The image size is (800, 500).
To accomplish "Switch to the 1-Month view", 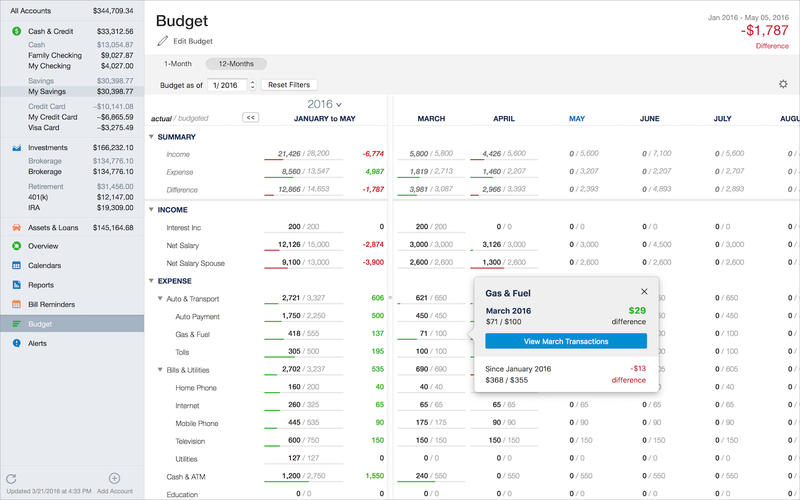I will [178, 64].
